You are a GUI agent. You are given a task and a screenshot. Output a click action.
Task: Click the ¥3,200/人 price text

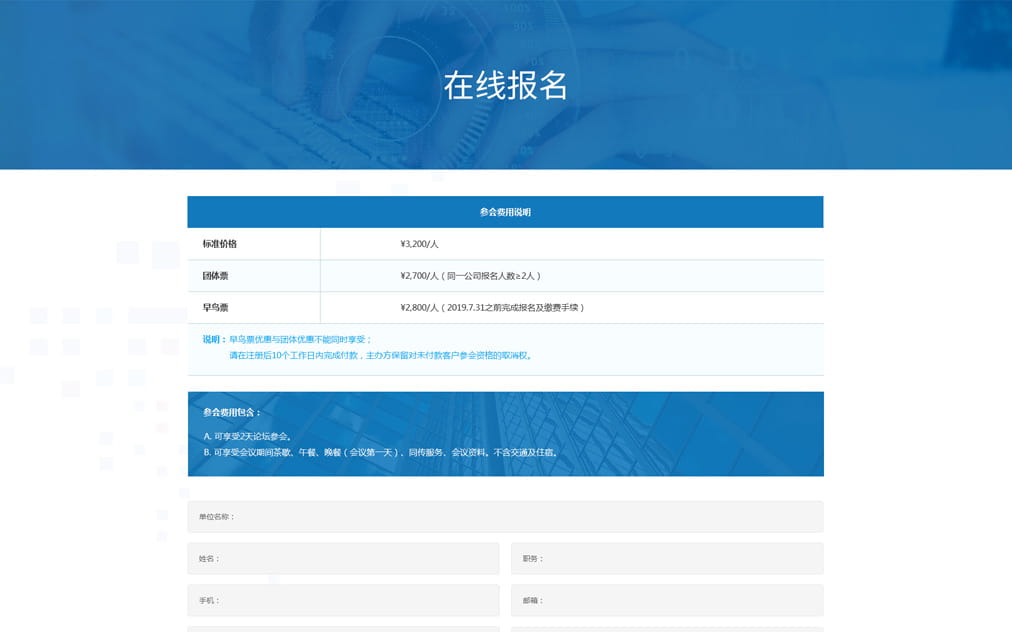tap(419, 244)
